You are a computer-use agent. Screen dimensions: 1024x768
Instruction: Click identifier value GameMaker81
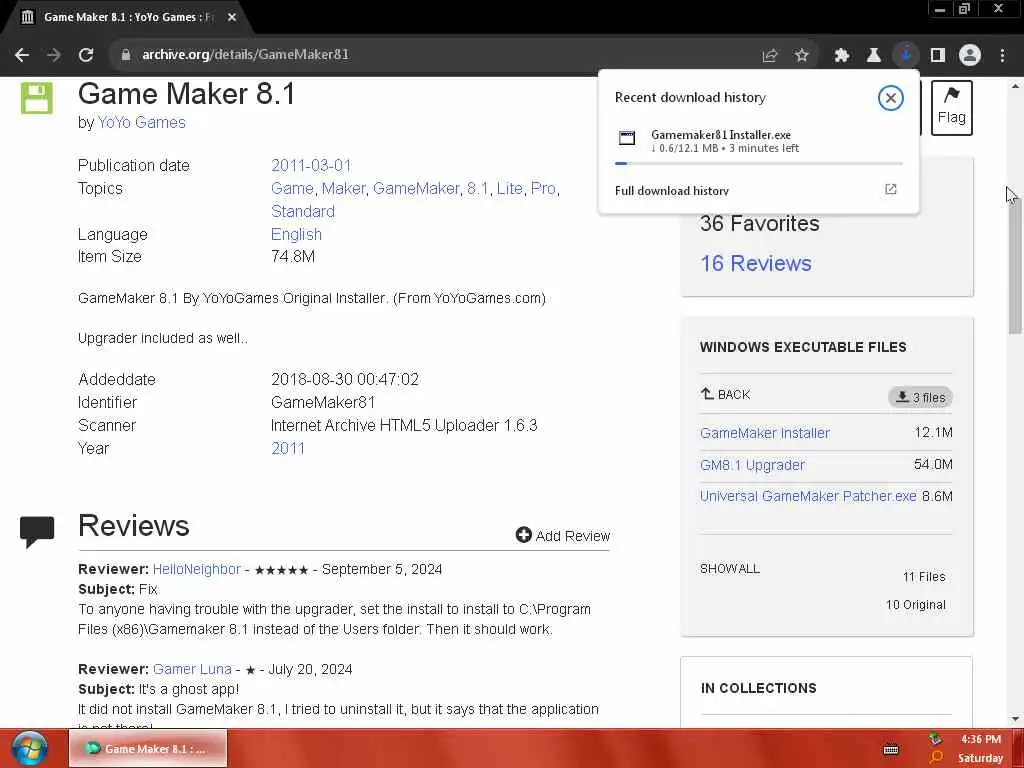point(323,402)
